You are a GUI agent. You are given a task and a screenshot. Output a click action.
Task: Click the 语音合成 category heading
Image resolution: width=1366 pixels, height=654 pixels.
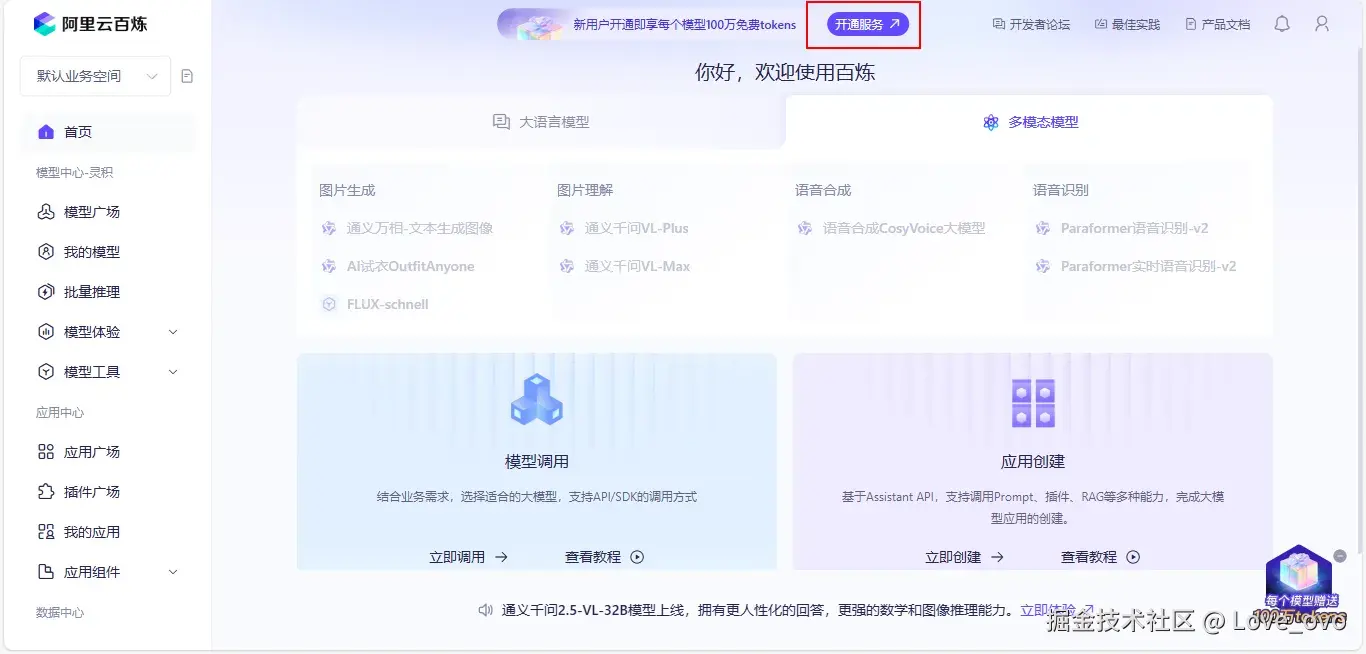(823, 190)
